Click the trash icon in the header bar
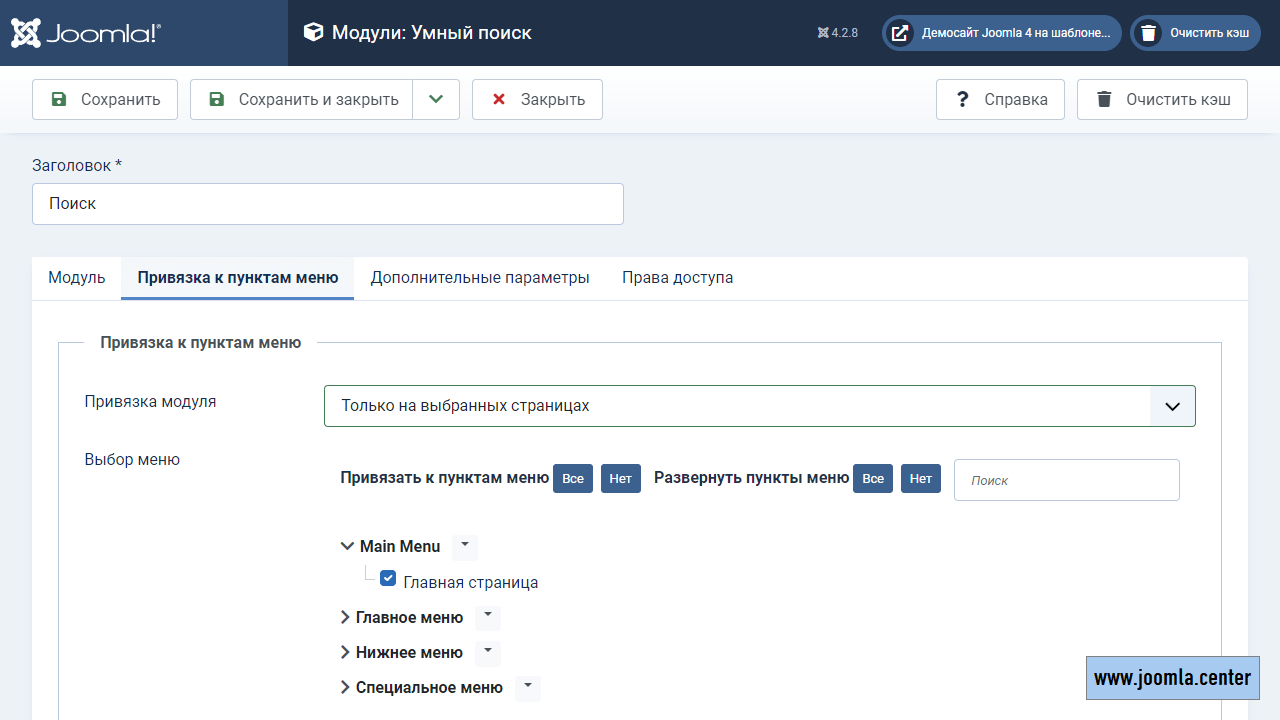This screenshot has height=720, width=1280. coord(1149,33)
